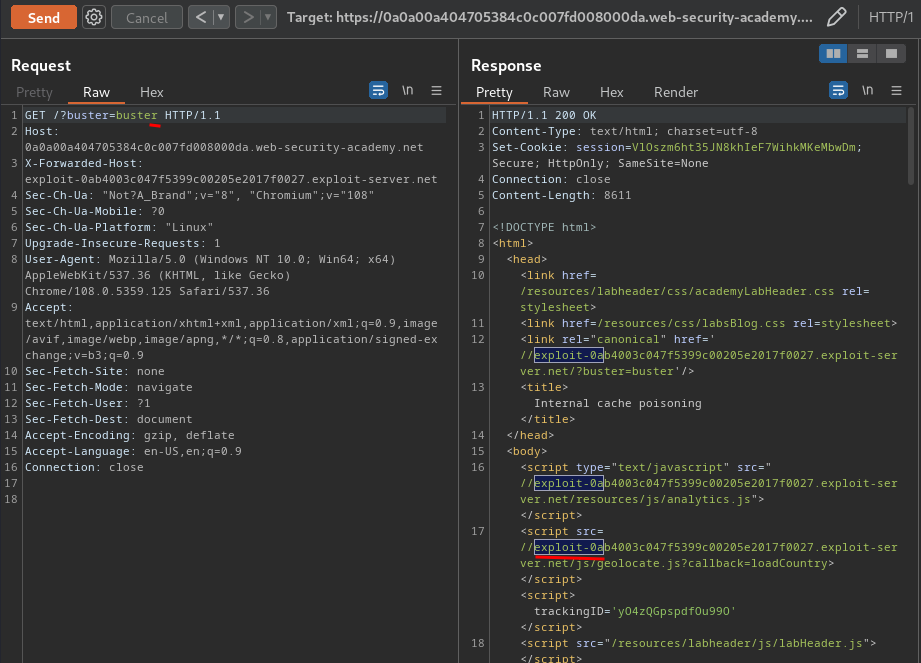Switch layout to top-bottom split view

pos(862,53)
